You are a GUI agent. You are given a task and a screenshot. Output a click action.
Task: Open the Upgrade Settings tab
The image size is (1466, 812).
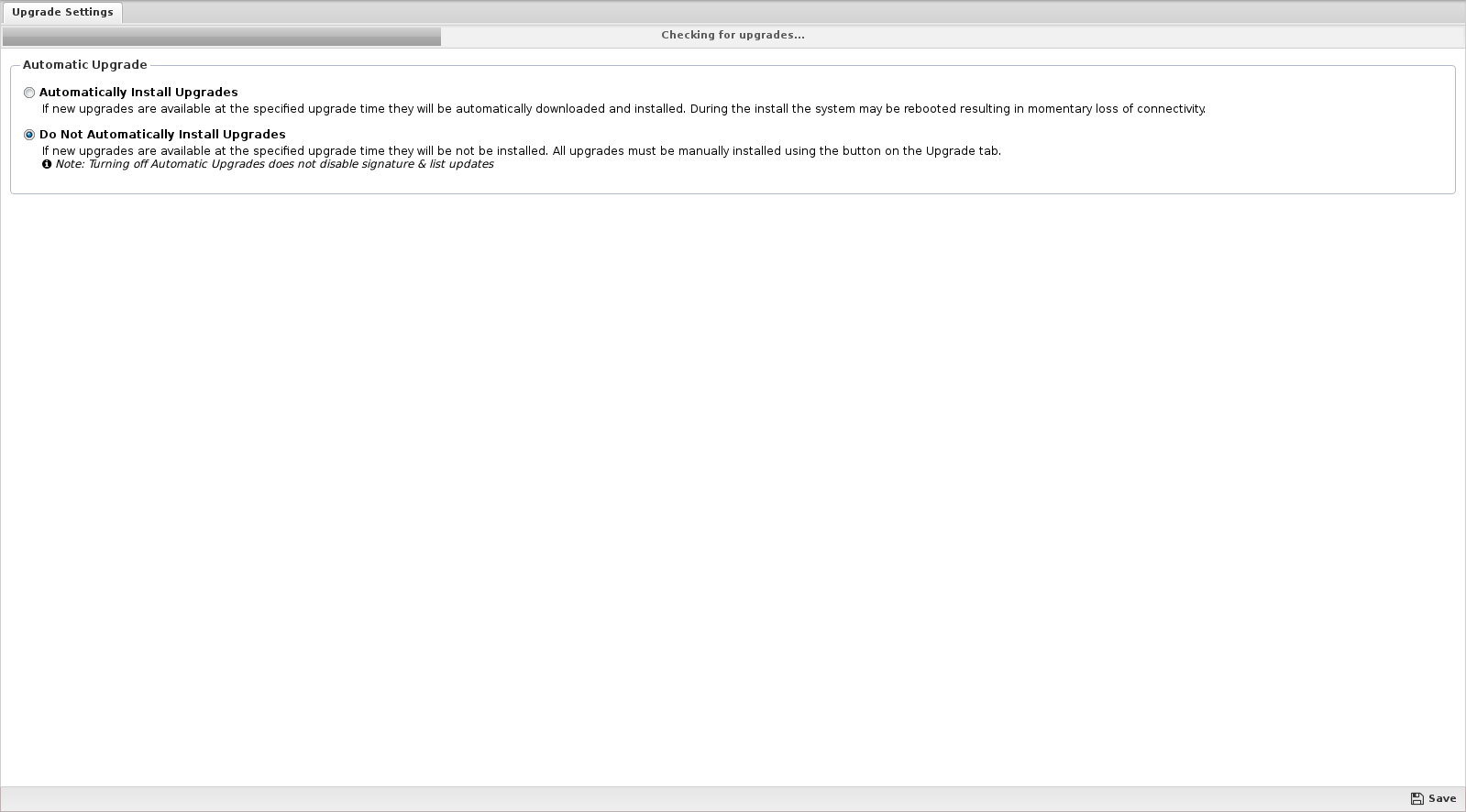click(x=62, y=12)
